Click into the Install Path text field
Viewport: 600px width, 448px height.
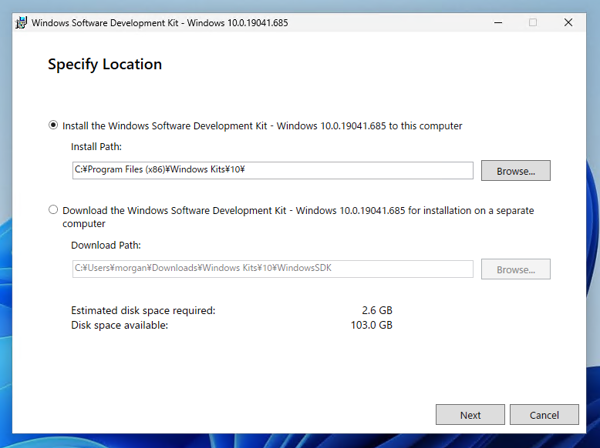(x=272, y=170)
